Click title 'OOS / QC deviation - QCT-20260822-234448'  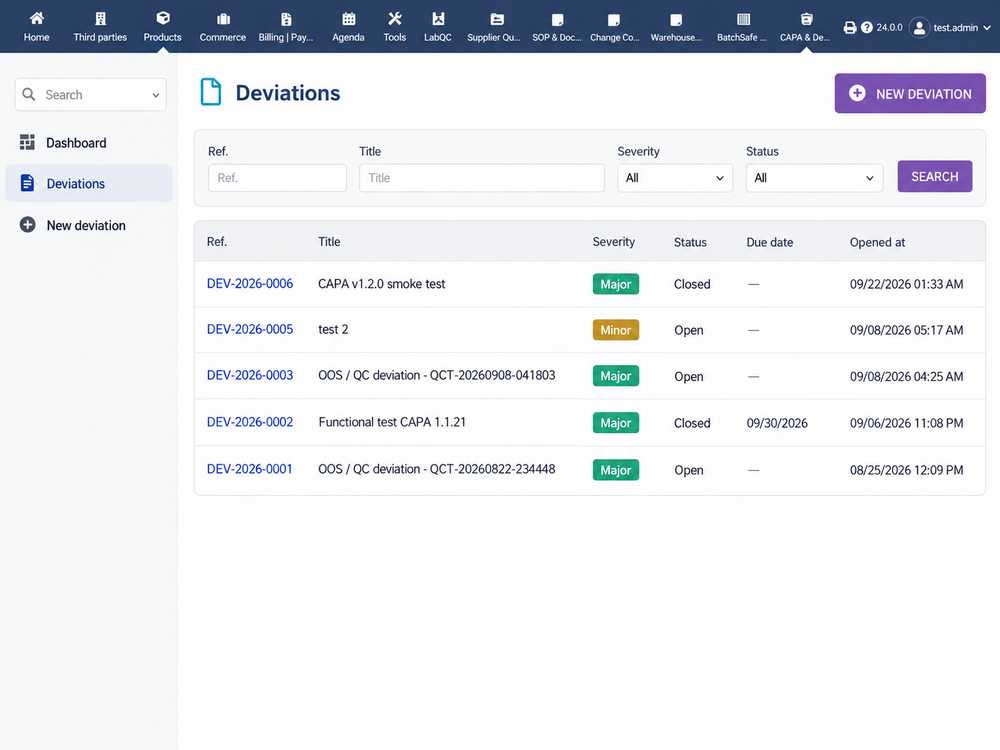[x=436, y=469]
